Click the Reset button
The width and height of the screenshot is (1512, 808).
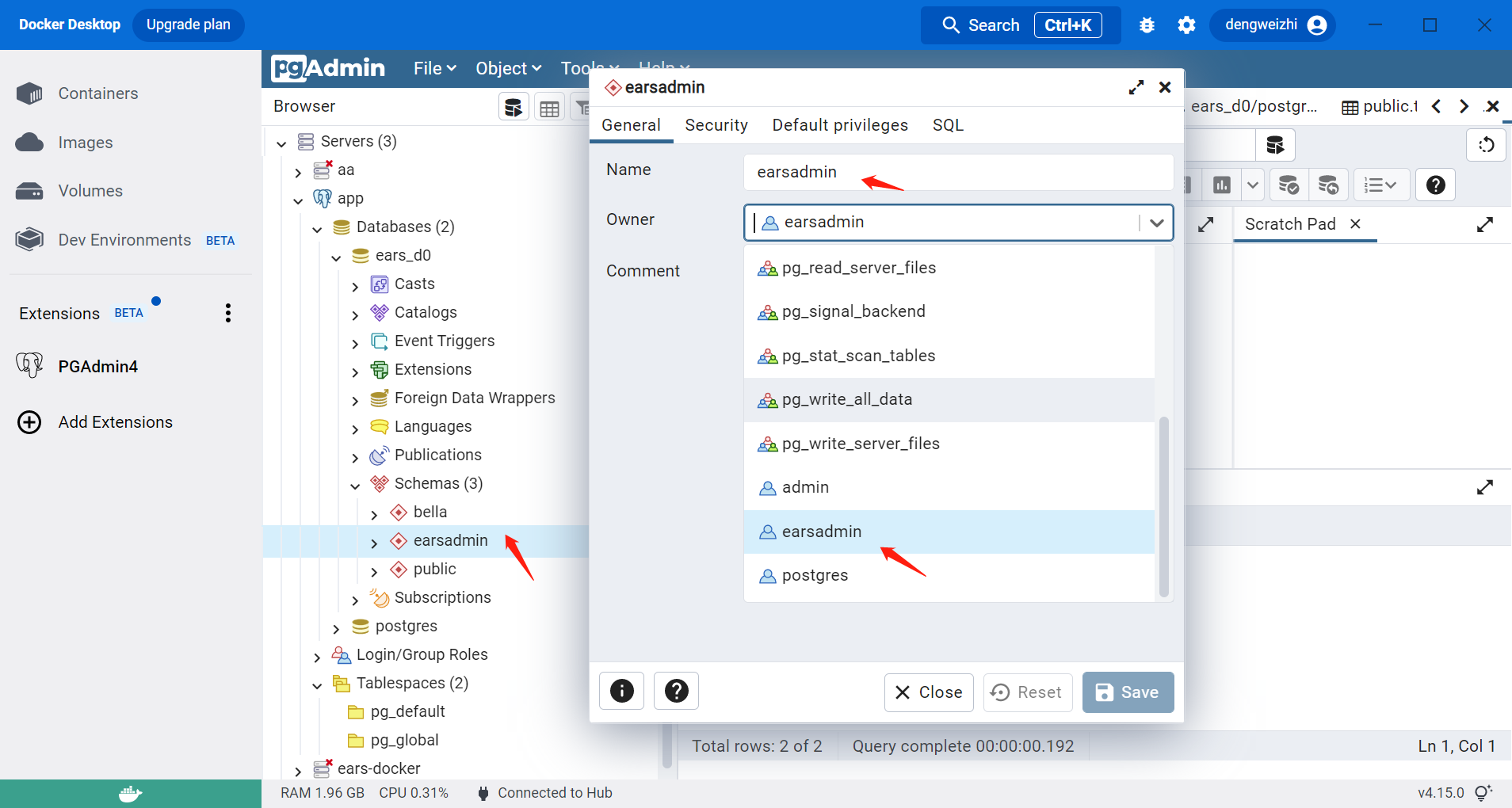tap(1028, 692)
